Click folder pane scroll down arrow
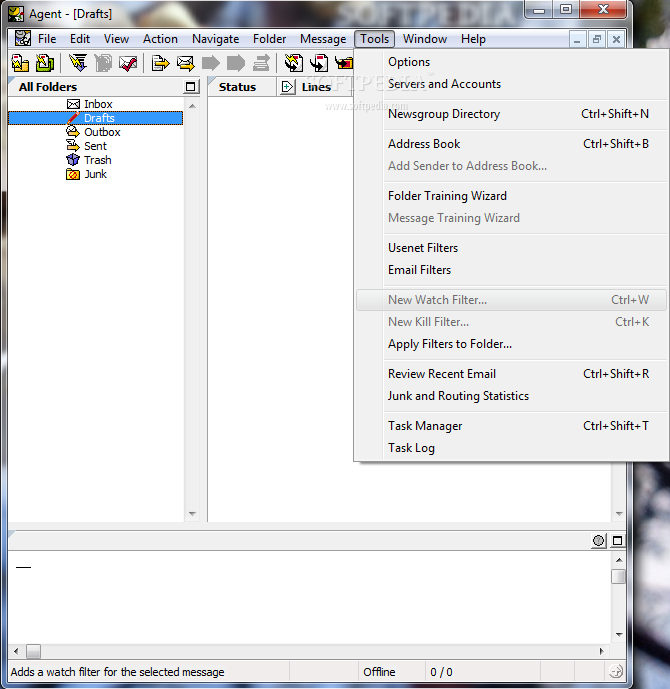The height and width of the screenshot is (689, 670). (x=192, y=513)
